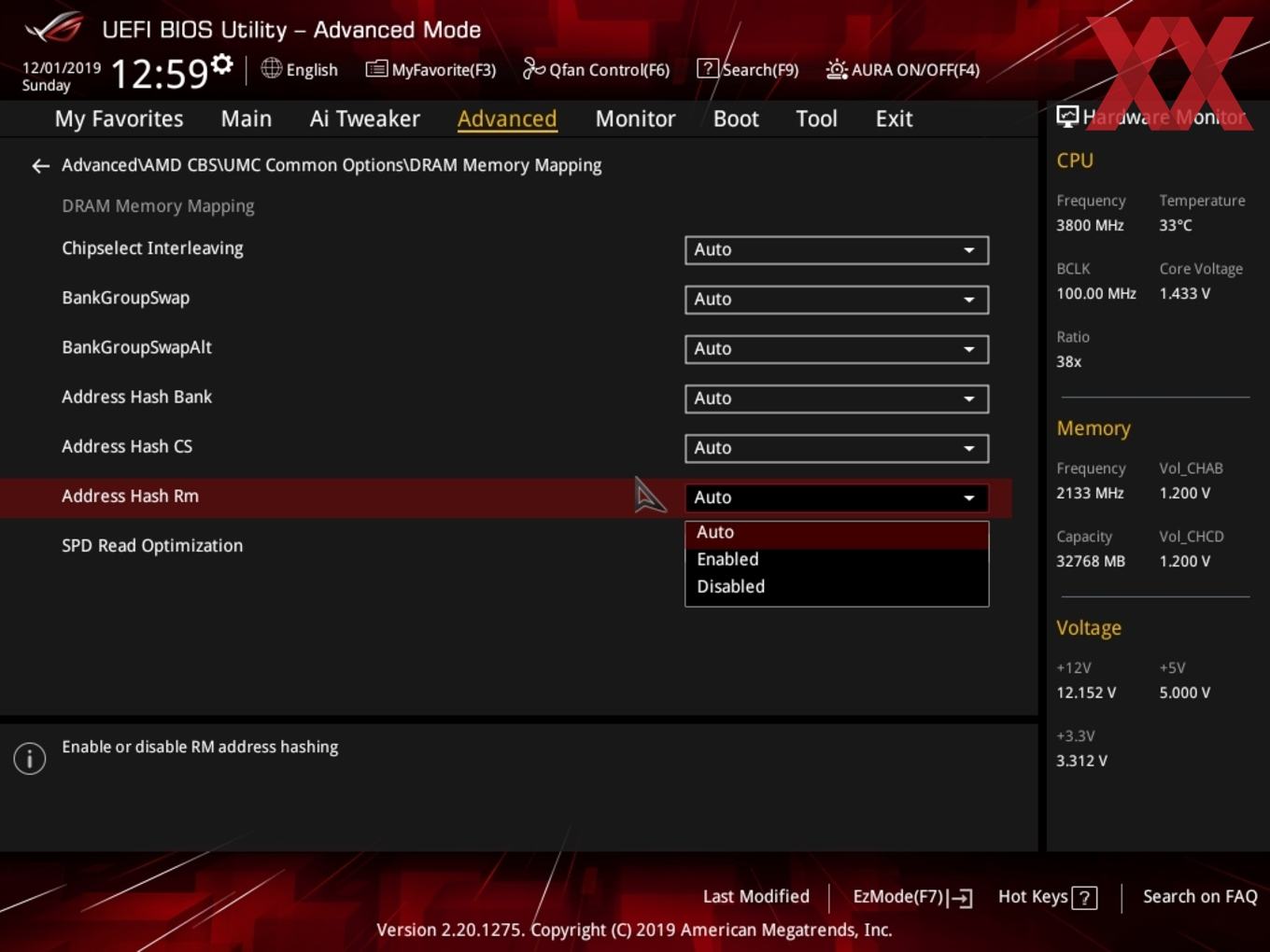The width and height of the screenshot is (1270, 952).
Task: Click the Search question mark icon
Action: tap(708, 68)
